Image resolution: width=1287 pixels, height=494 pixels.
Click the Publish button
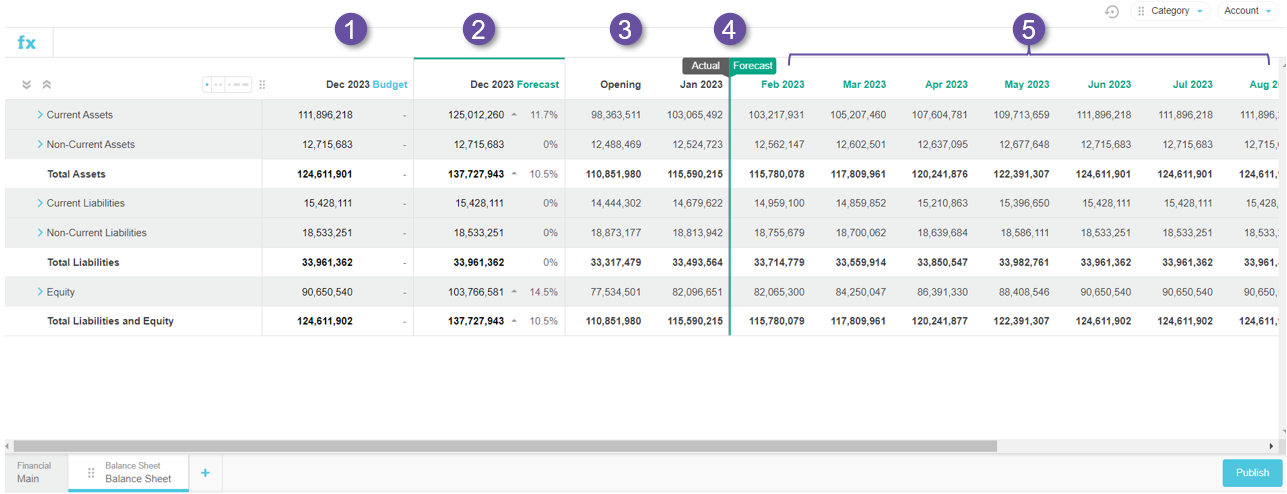(1252, 473)
